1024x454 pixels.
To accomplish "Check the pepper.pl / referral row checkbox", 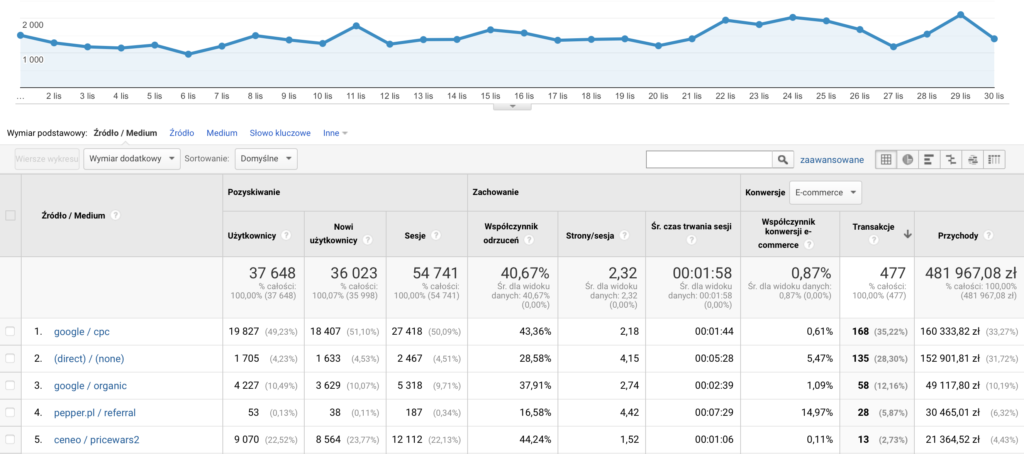I will coord(10,413).
